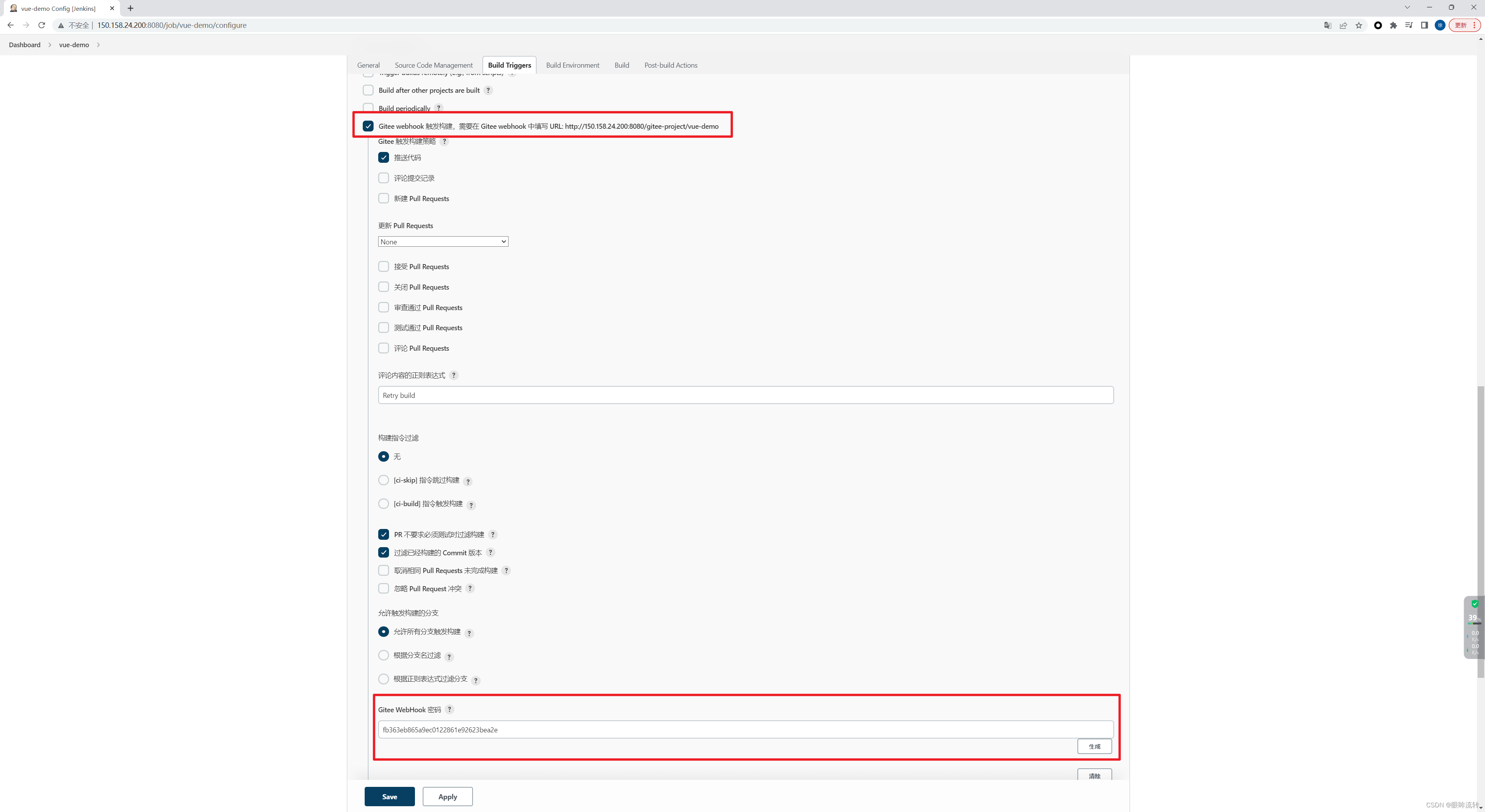Show help for 允许所有分支触发构建

coord(469,633)
